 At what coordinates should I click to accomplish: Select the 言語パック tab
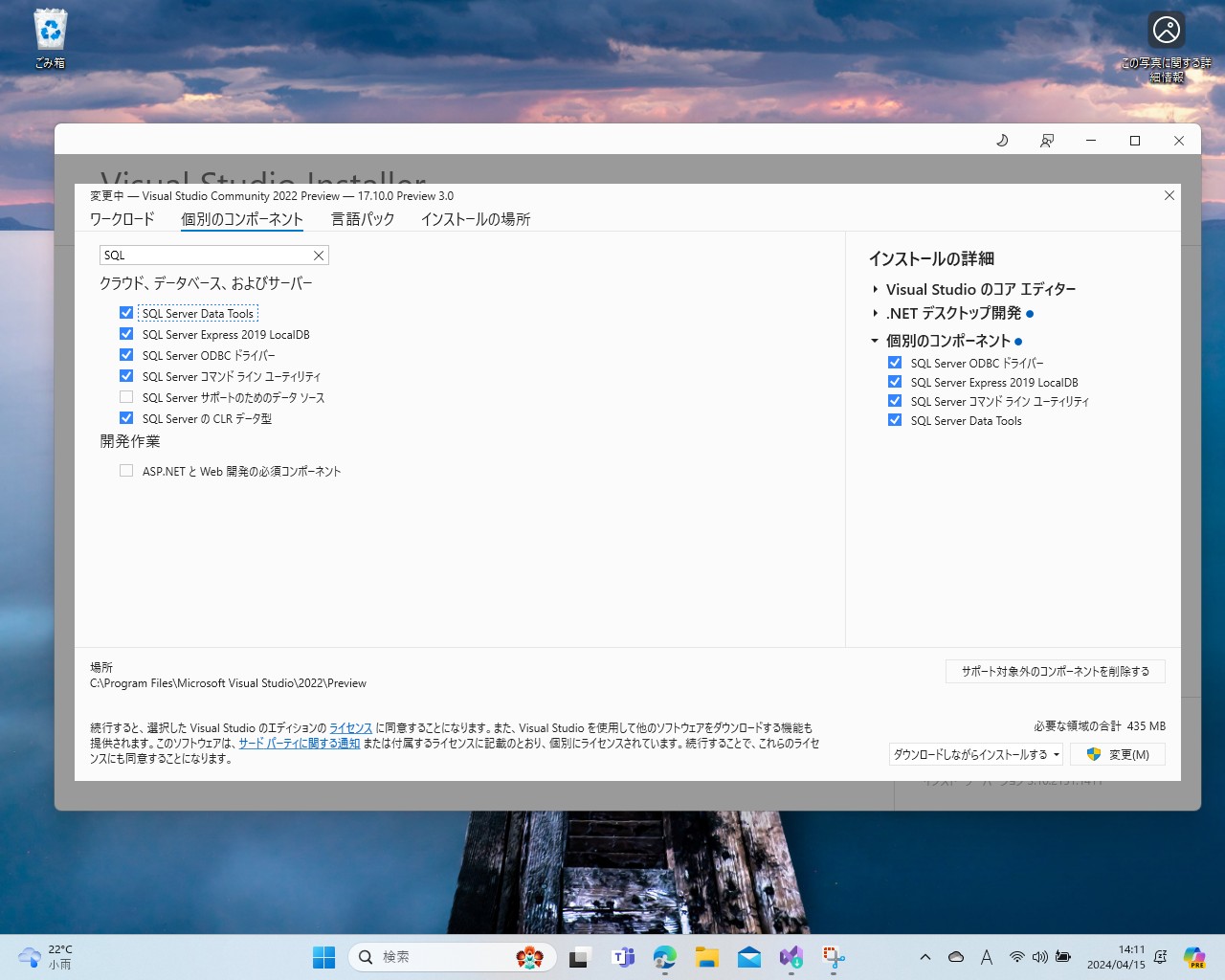pos(362,219)
